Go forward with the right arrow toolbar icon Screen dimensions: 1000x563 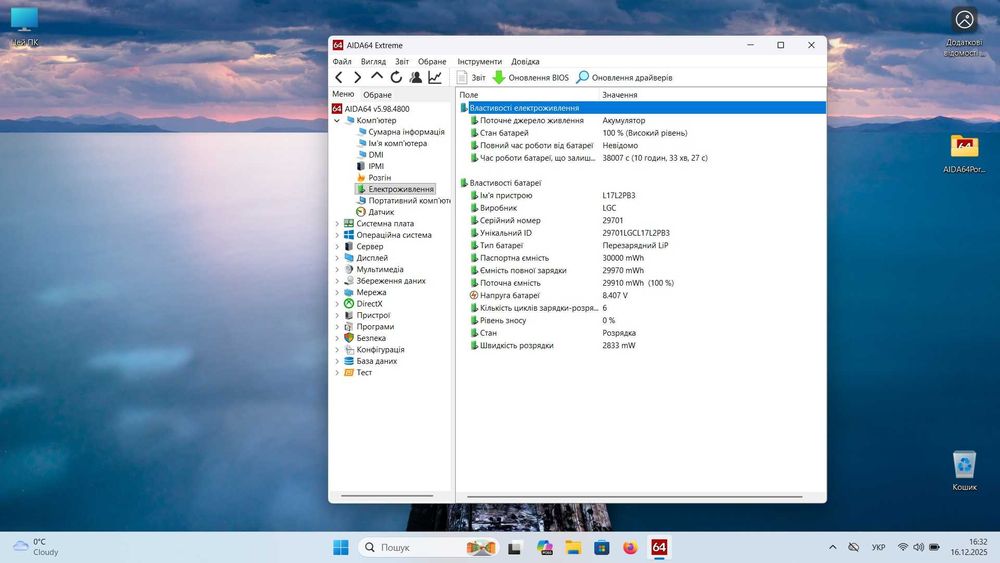[358, 77]
